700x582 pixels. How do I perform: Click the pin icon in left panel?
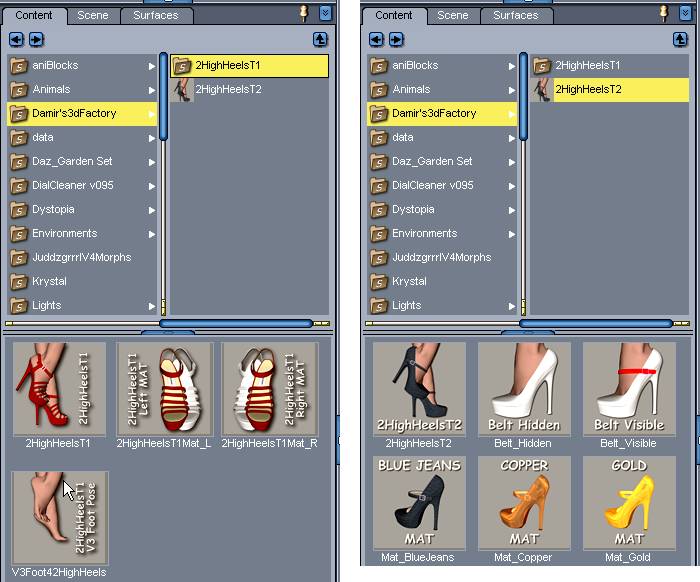point(304,13)
